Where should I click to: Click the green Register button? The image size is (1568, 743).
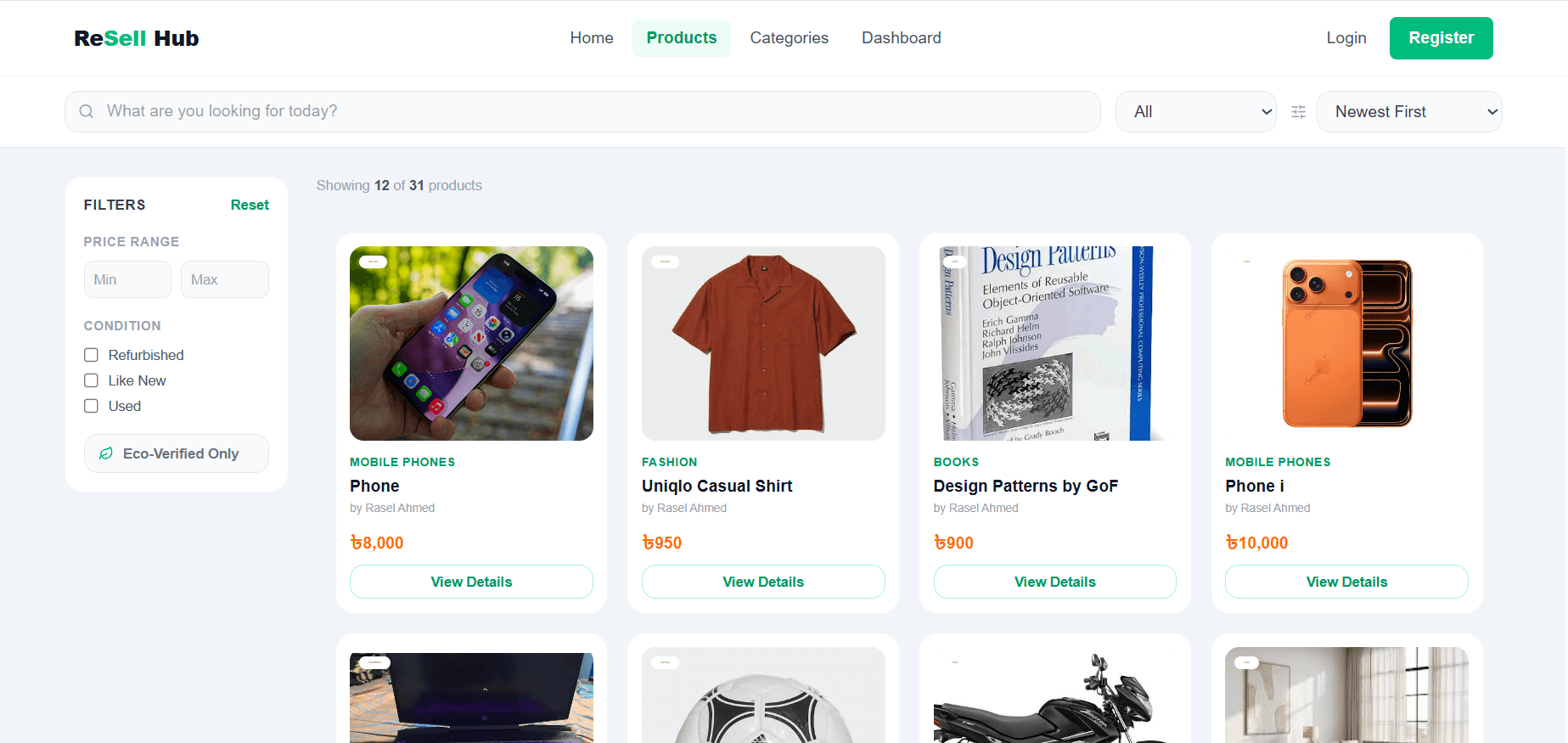click(1442, 38)
